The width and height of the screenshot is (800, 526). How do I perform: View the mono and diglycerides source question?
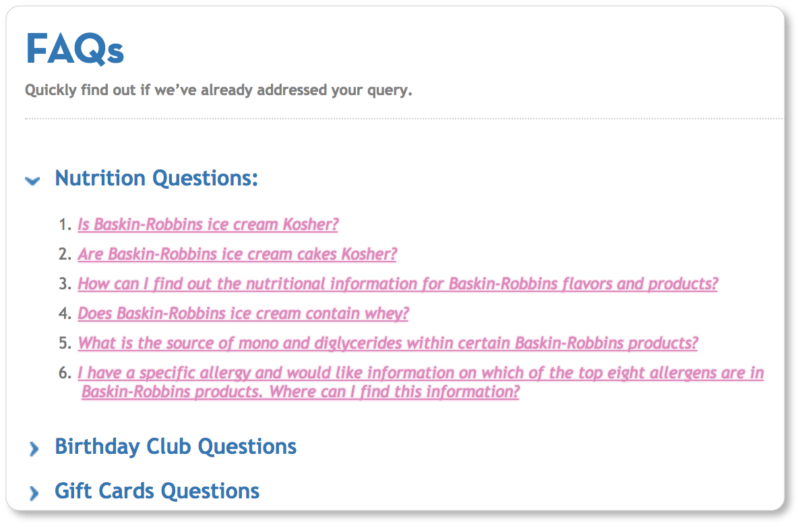pyautogui.click(x=387, y=343)
